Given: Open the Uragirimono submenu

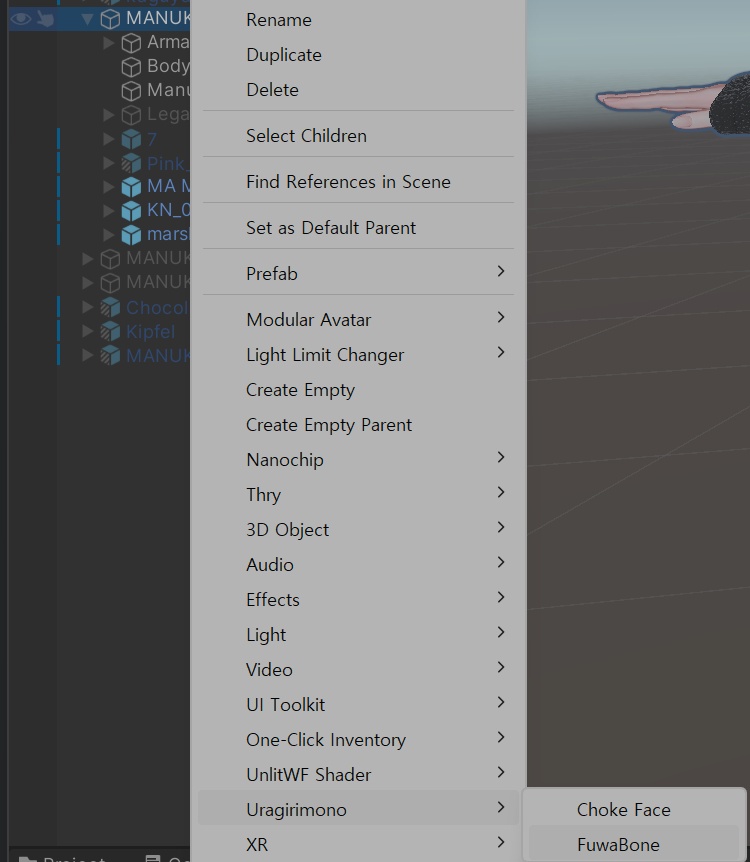Looking at the screenshot, I should [357, 810].
